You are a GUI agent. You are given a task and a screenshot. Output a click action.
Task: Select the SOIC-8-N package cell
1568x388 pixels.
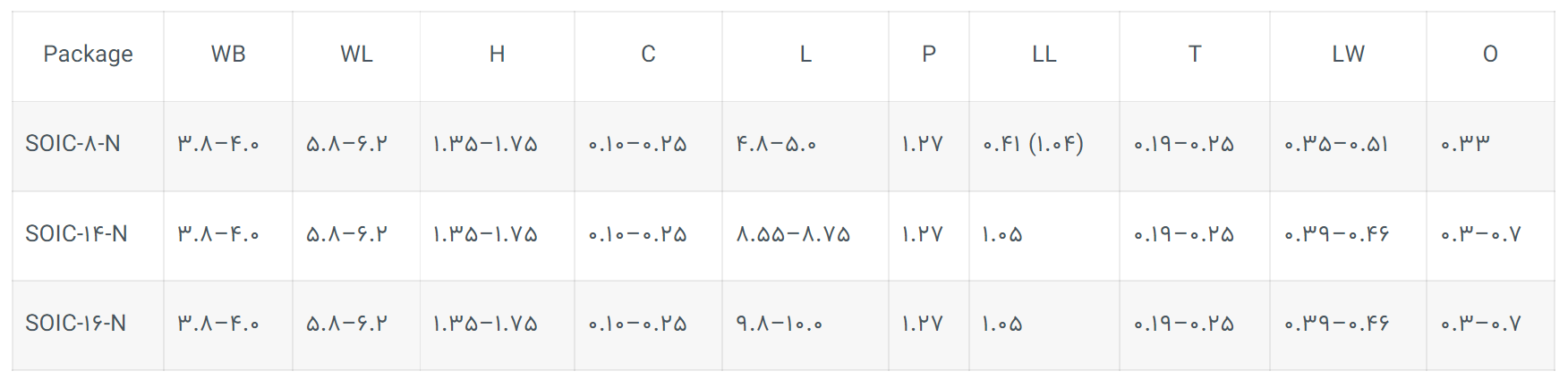pyautogui.click(x=72, y=144)
